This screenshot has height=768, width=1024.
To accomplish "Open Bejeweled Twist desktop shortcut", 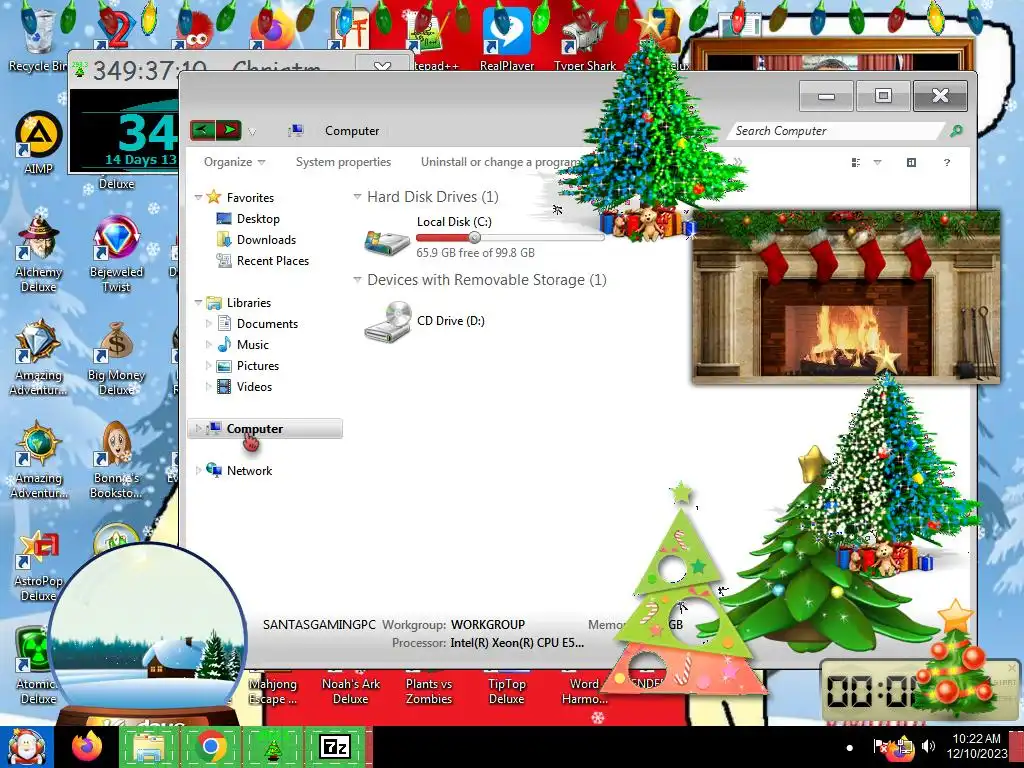I will (116, 253).
